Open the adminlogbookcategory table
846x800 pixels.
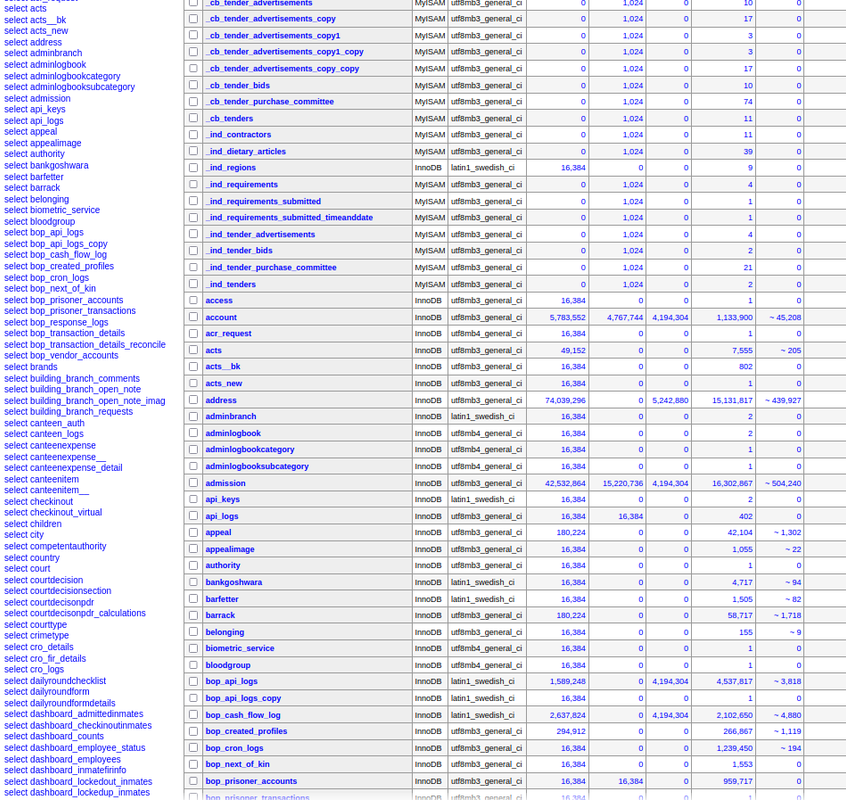pyautogui.click(x=250, y=449)
